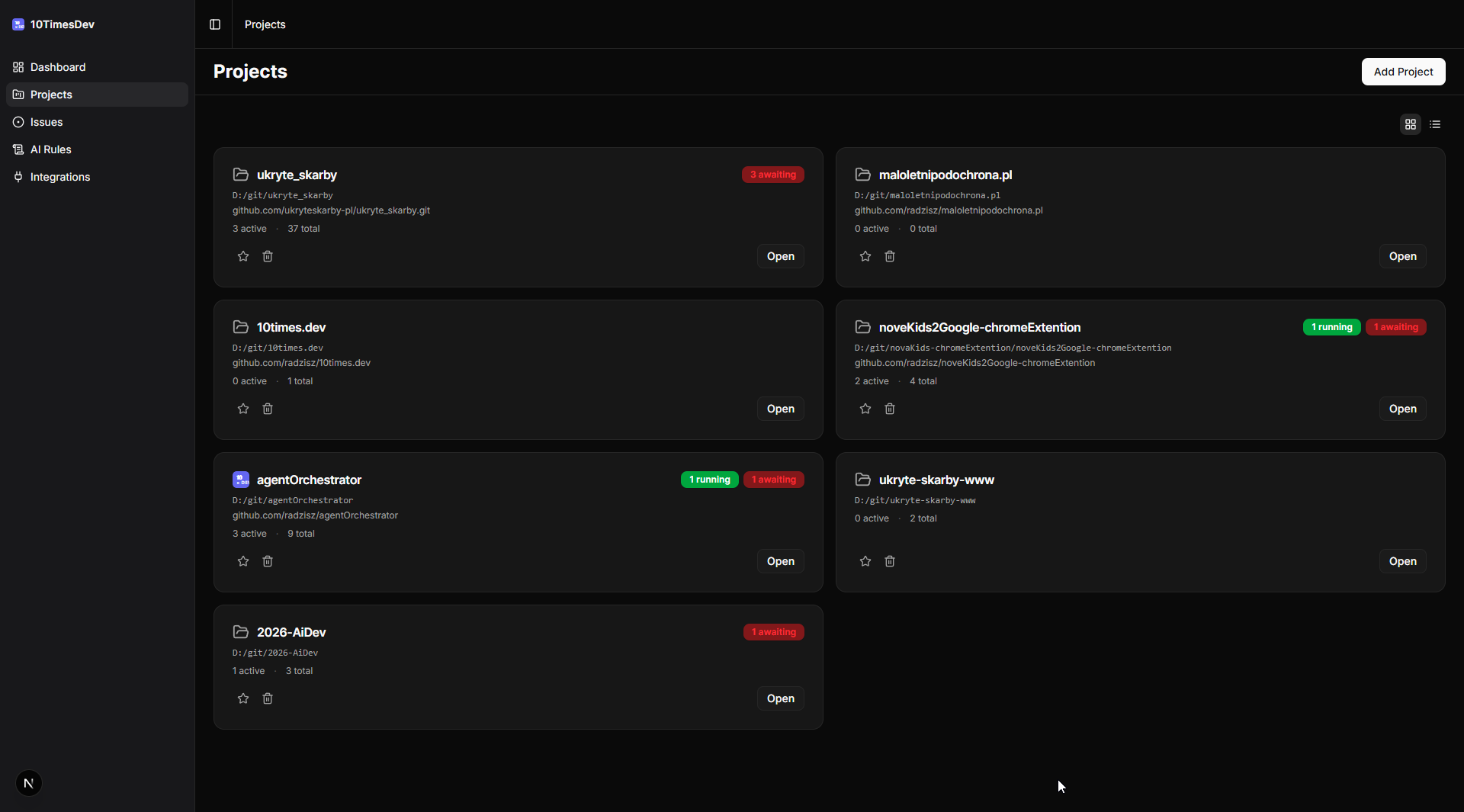1464x812 pixels.
Task: Open Integrations from the sidebar
Action: coord(60,177)
